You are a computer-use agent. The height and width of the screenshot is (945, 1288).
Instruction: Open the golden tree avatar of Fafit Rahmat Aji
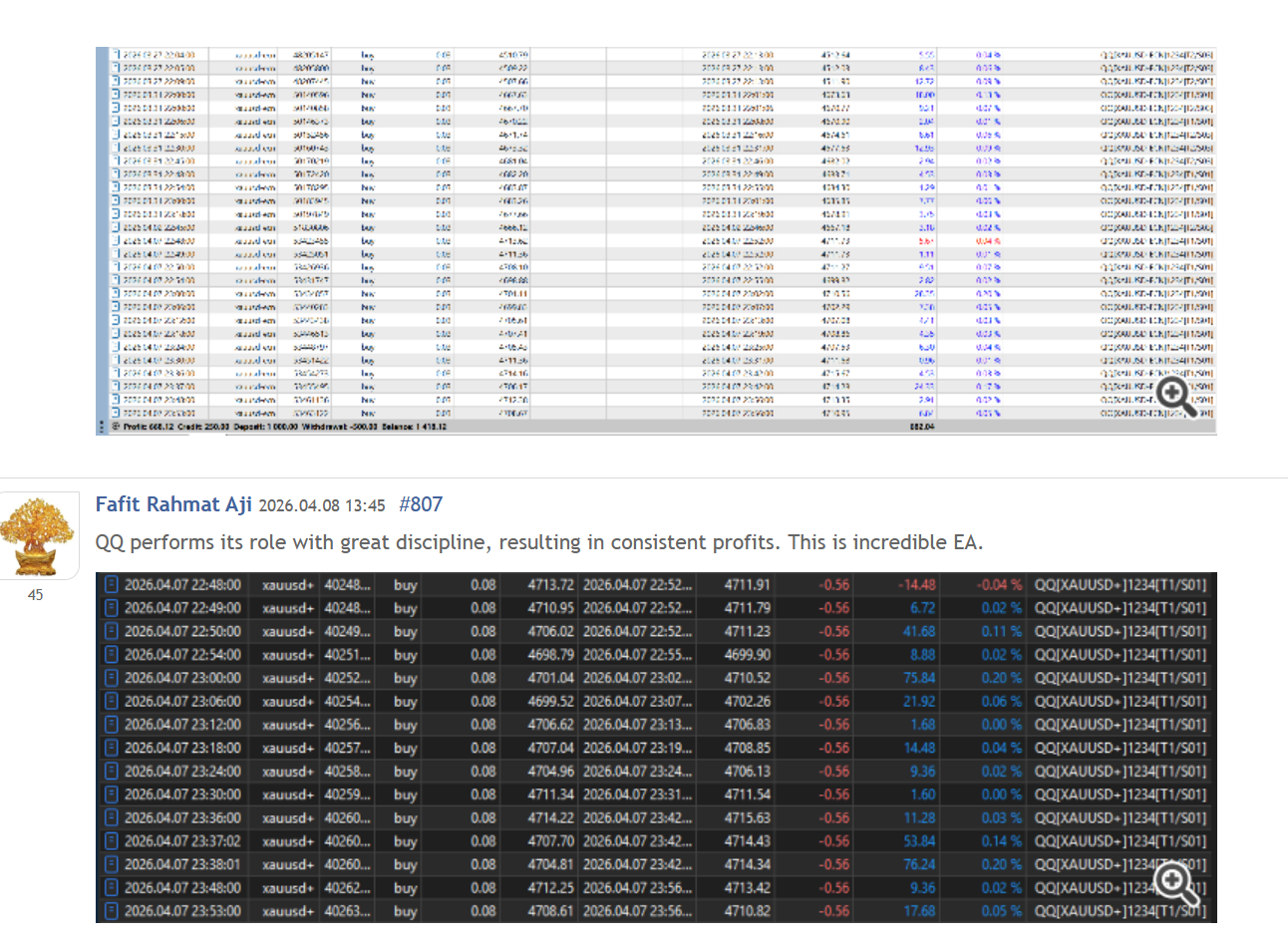(x=38, y=535)
